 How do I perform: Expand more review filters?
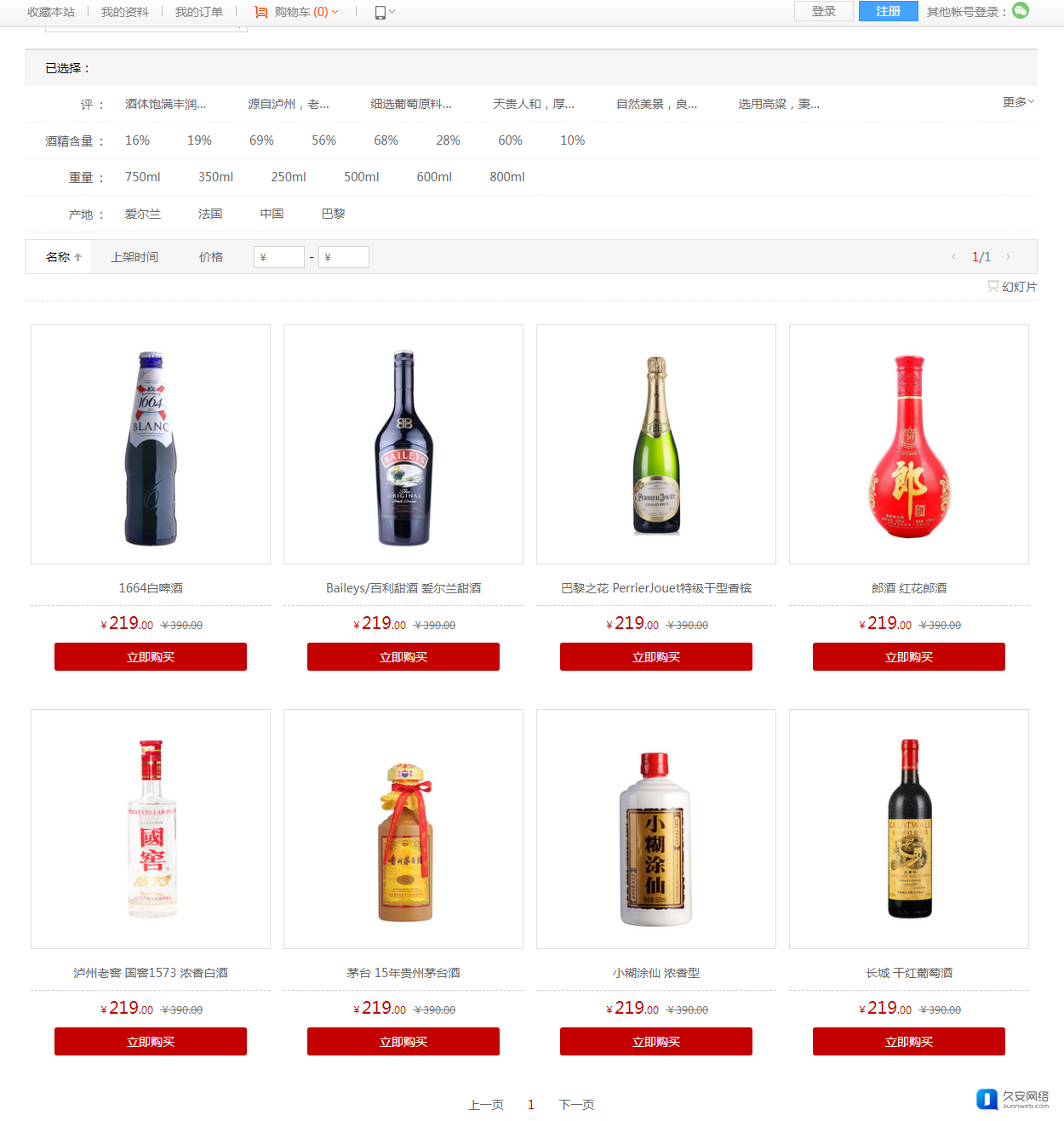click(1018, 102)
